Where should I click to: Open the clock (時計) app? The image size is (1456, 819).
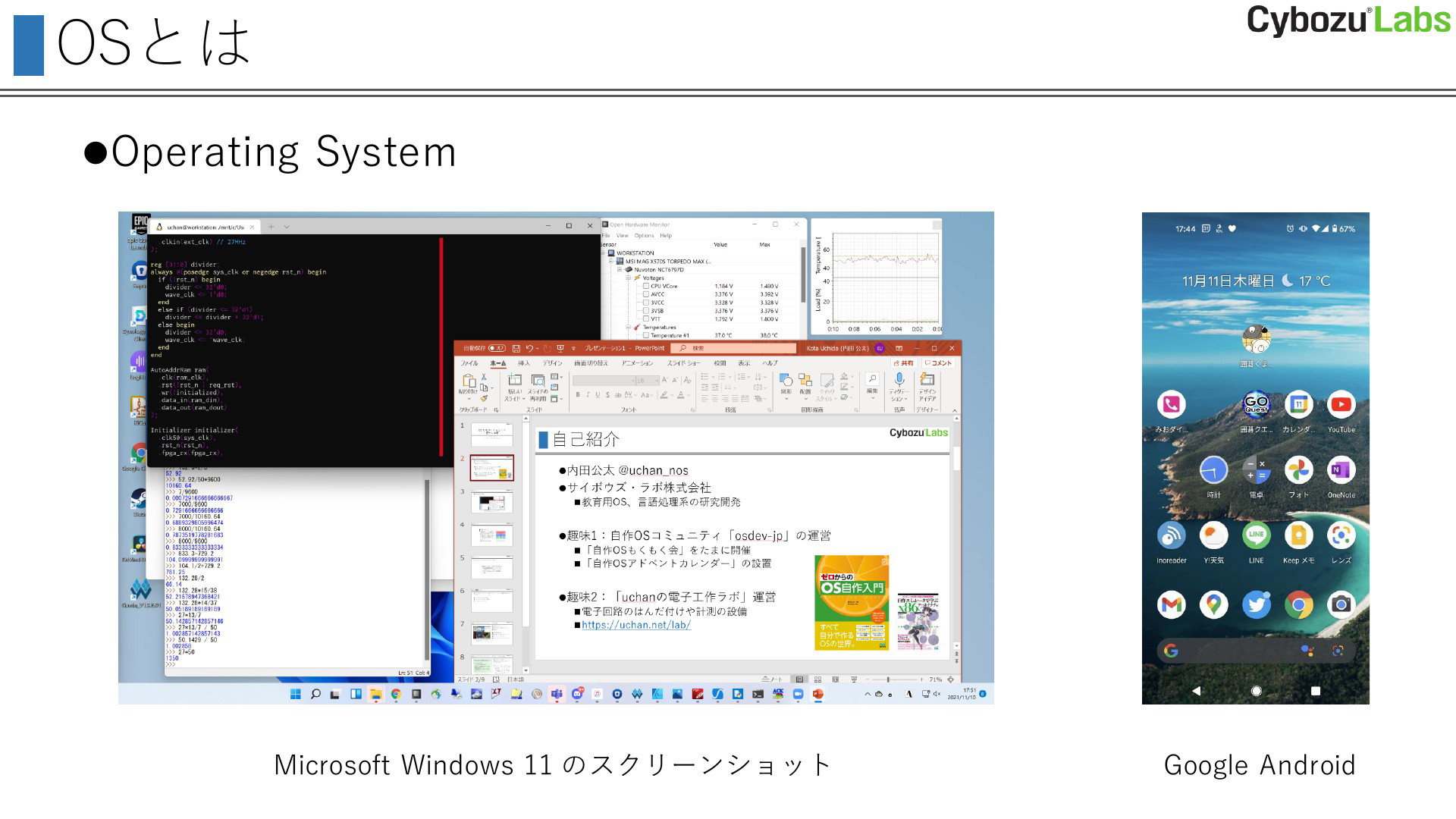point(1214,470)
